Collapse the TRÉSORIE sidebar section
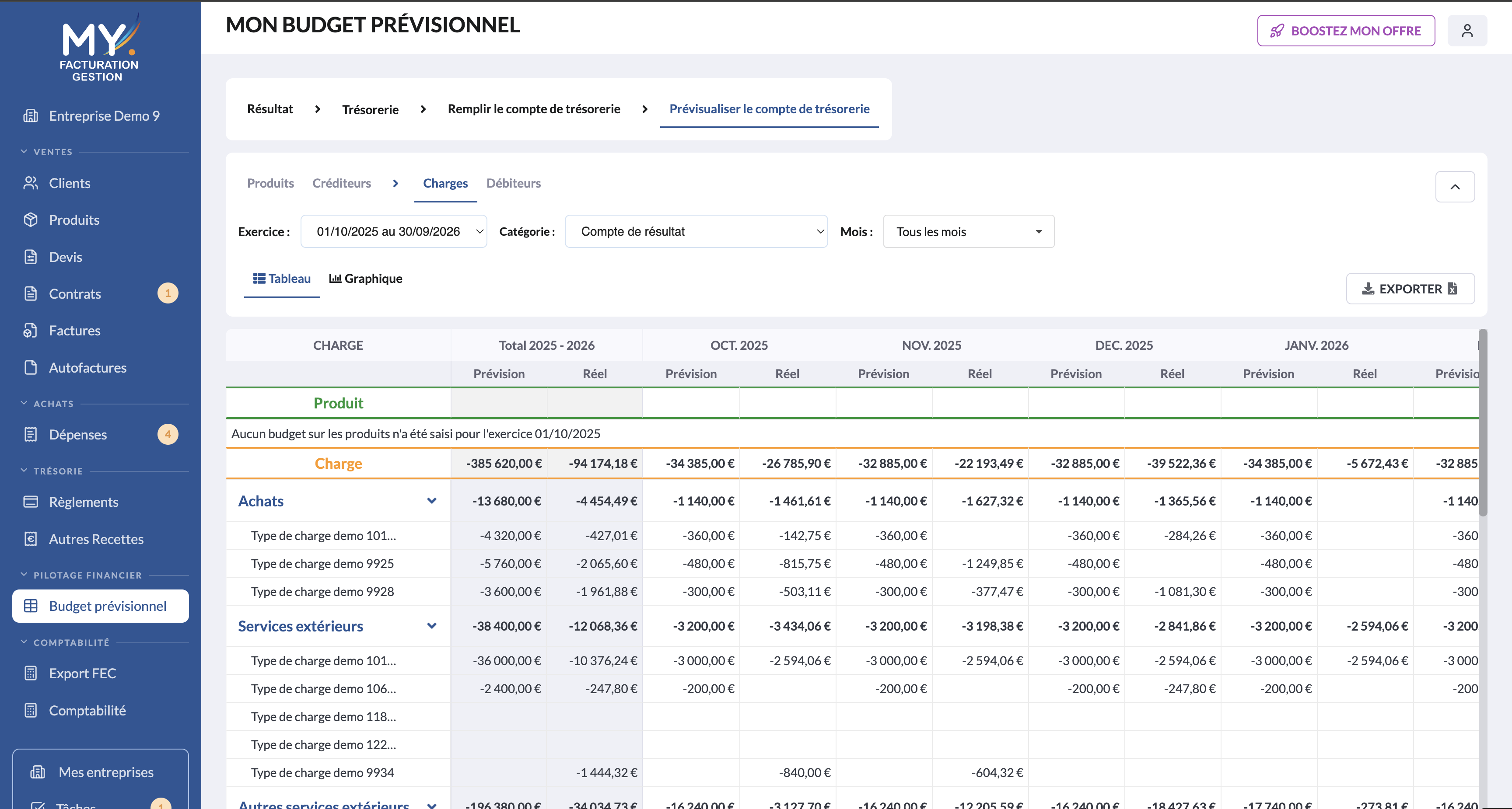1512x809 pixels. tap(24, 471)
